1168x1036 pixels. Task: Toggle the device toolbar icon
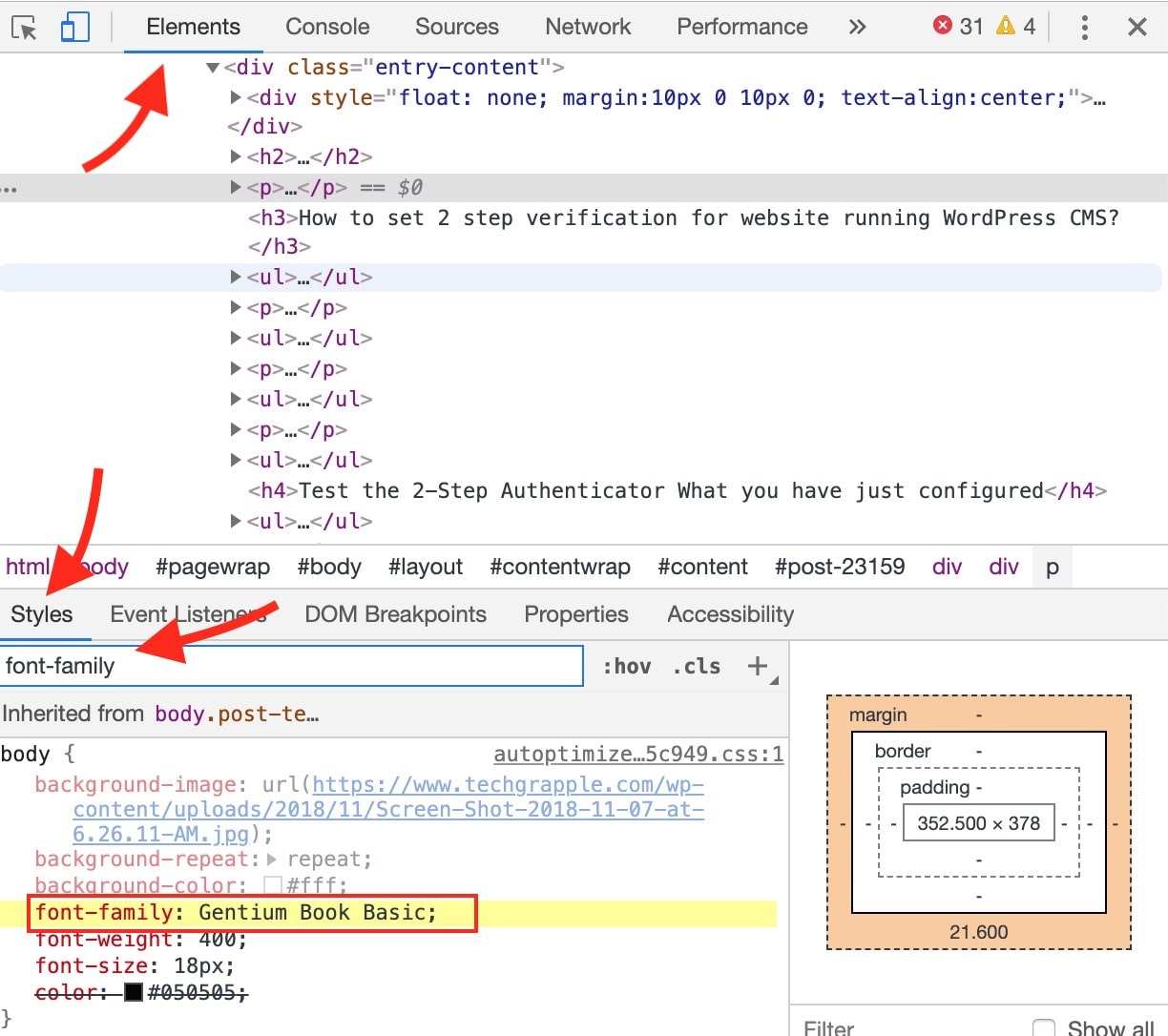pos(74,28)
